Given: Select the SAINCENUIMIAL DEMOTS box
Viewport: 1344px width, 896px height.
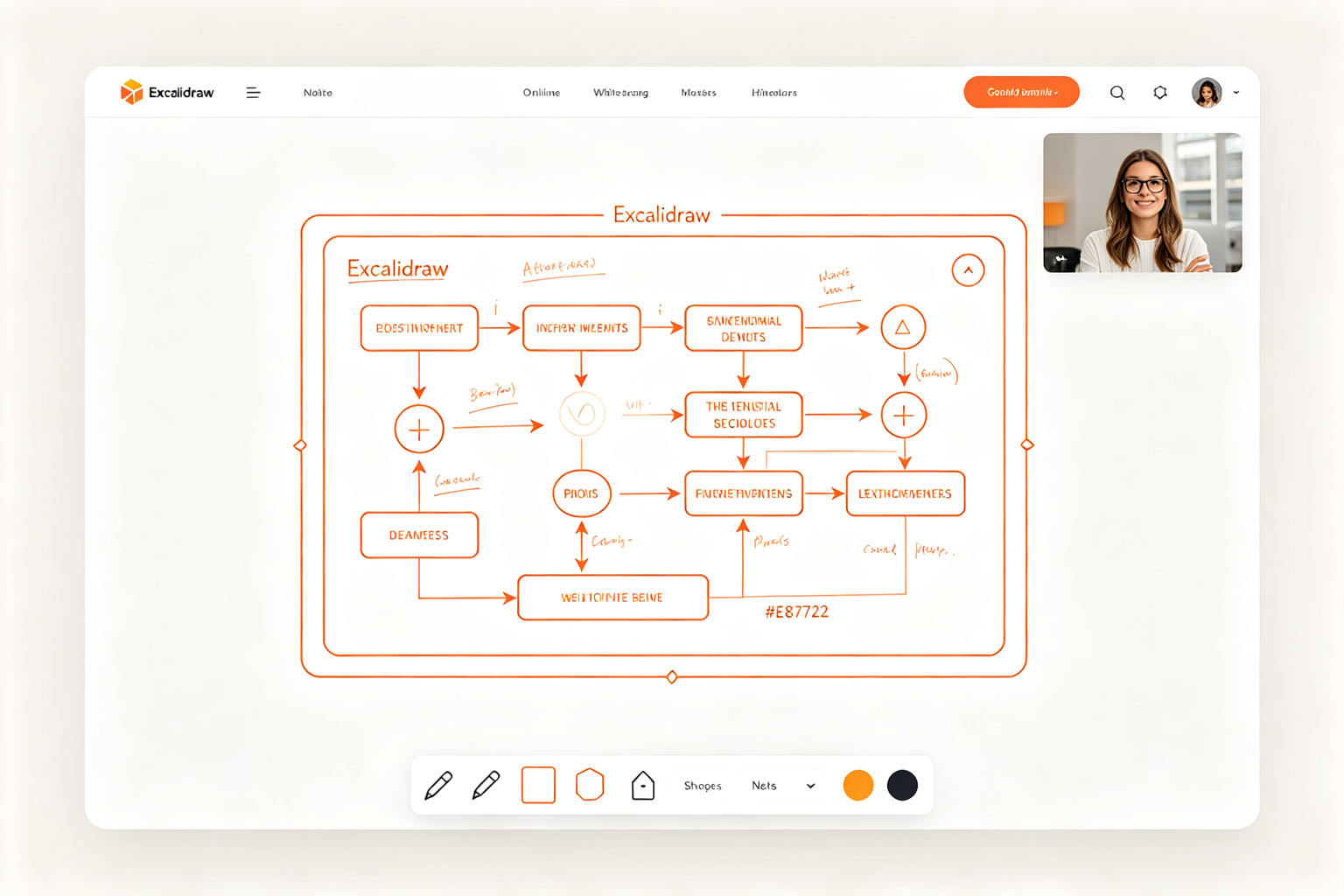Looking at the screenshot, I should click(x=744, y=328).
